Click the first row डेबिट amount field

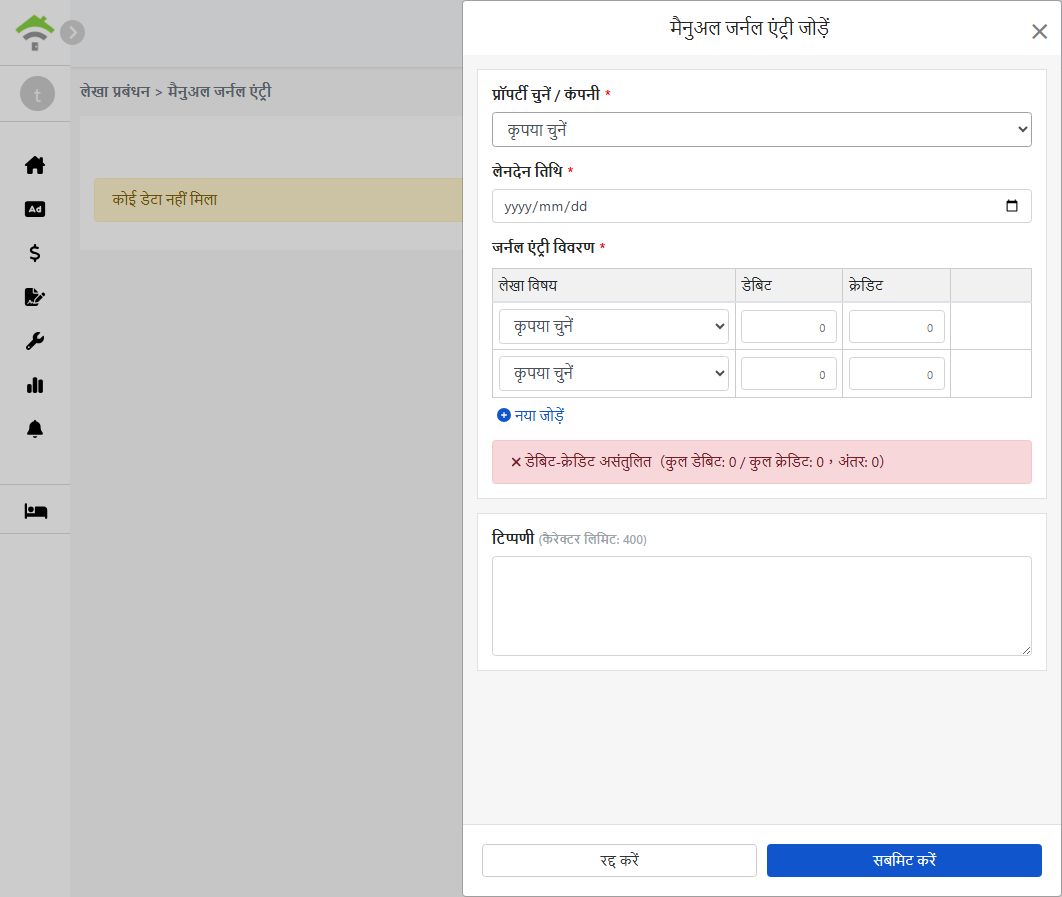pos(788,327)
